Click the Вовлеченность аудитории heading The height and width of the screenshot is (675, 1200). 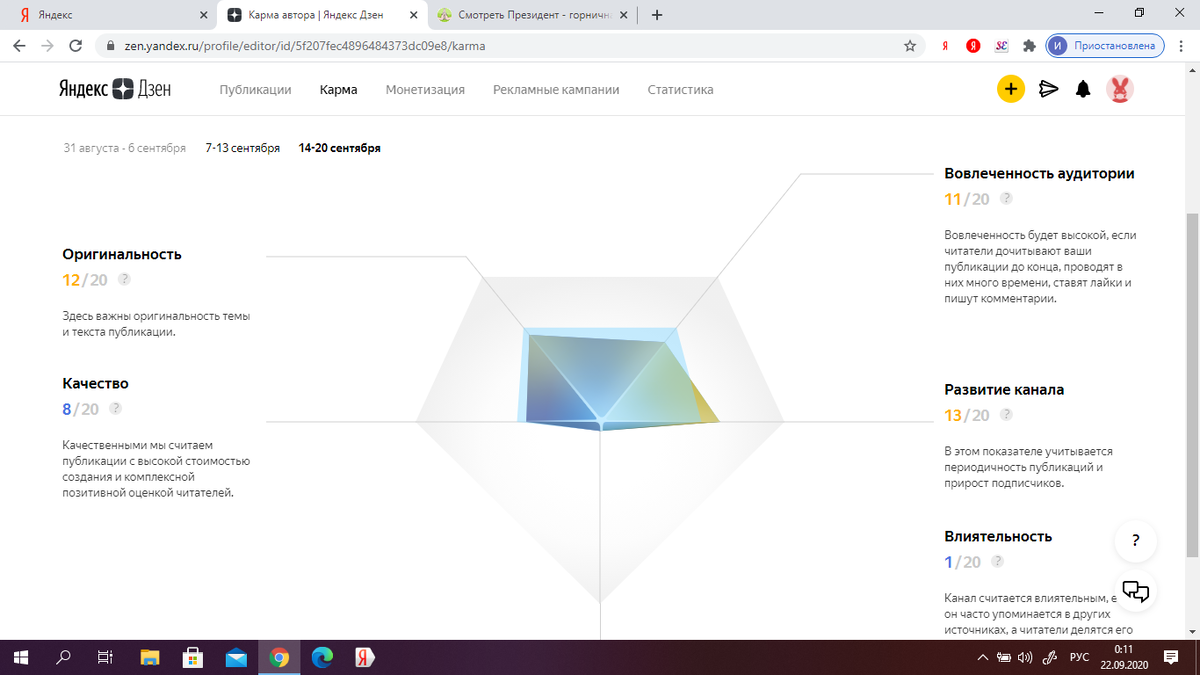click(x=1039, y=173)
